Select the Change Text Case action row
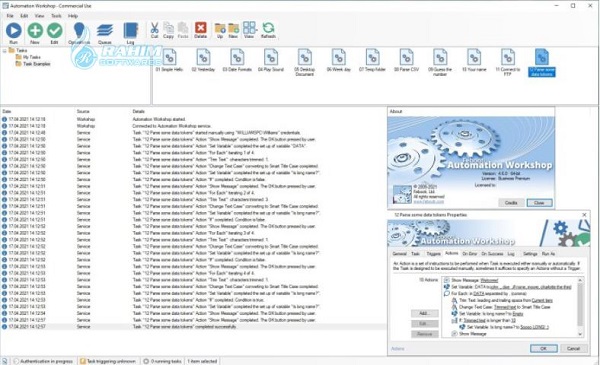 click(x=501, y=307)
